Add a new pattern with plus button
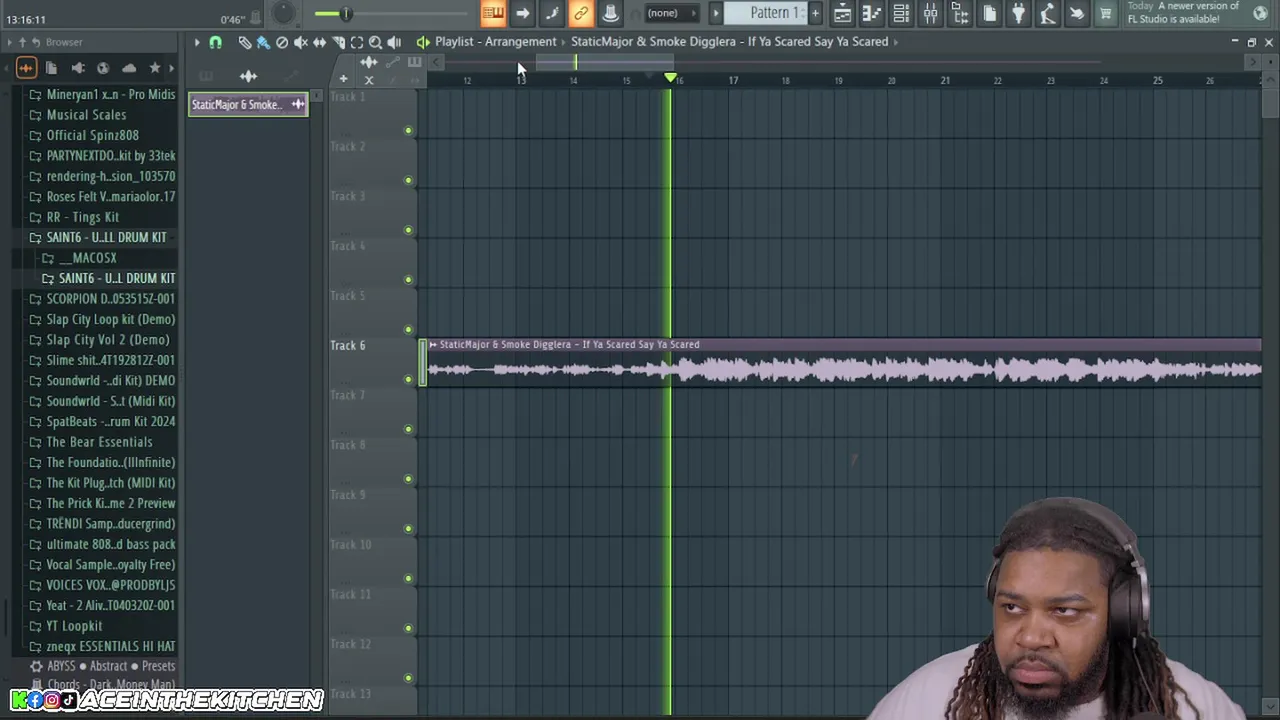The height and width of the screenshot is (720, 1280). point(815,13)
